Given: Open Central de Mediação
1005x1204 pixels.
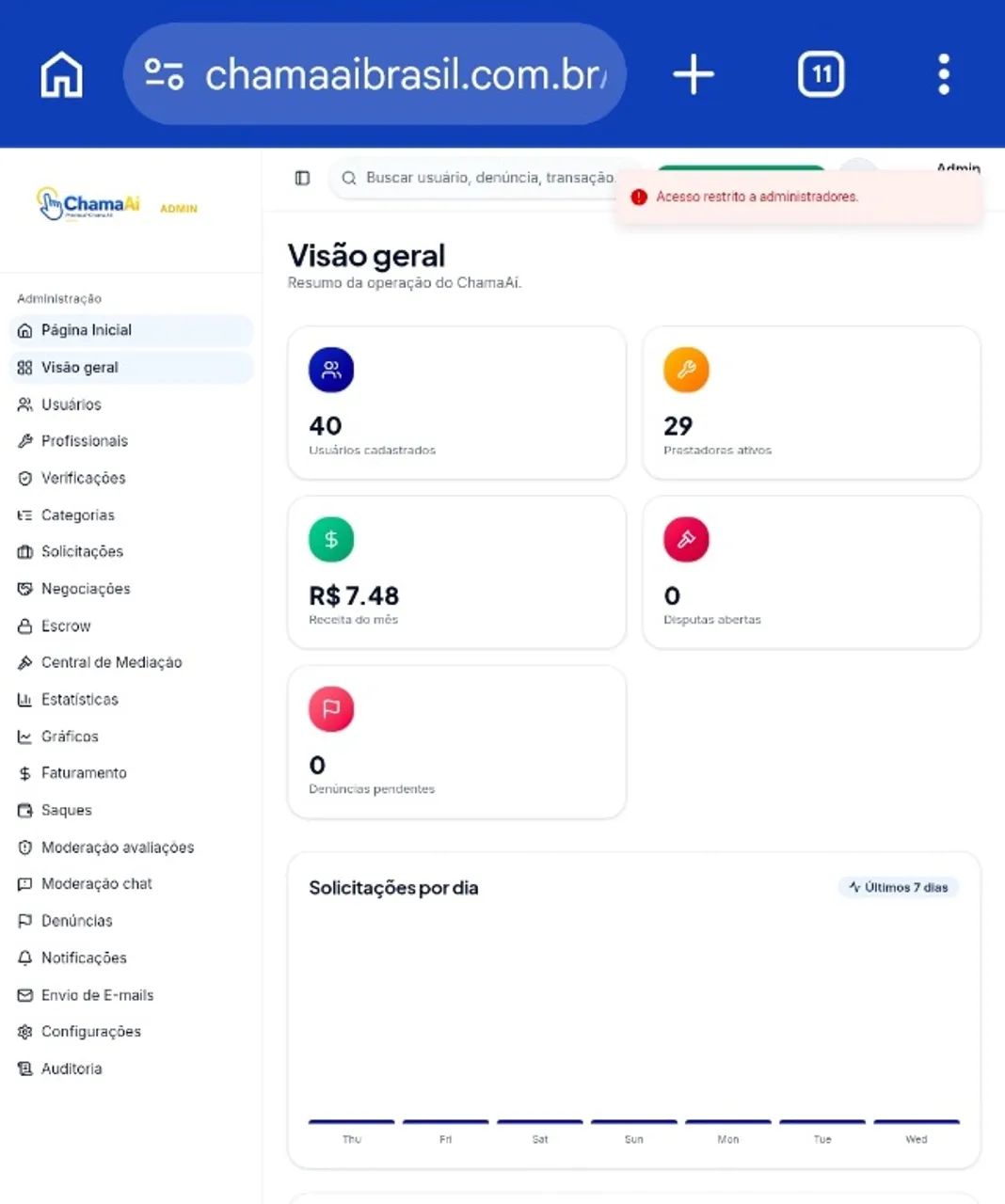Looking at the screenshot, I should (132, 662).
